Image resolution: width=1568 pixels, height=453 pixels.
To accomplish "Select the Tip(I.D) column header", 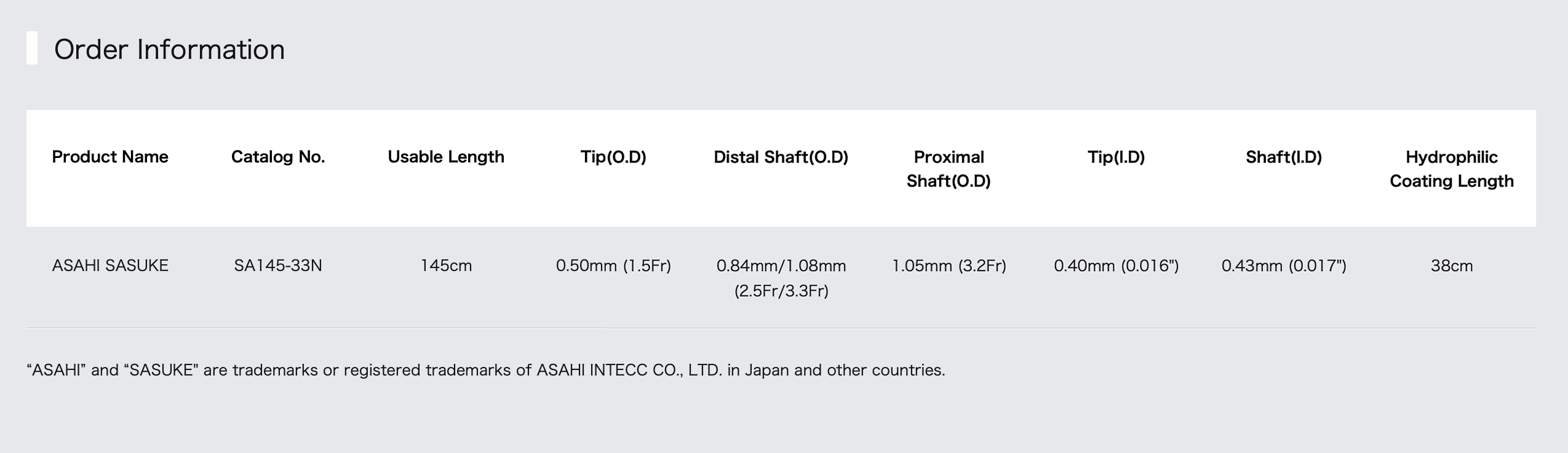I will point(1116,157).
